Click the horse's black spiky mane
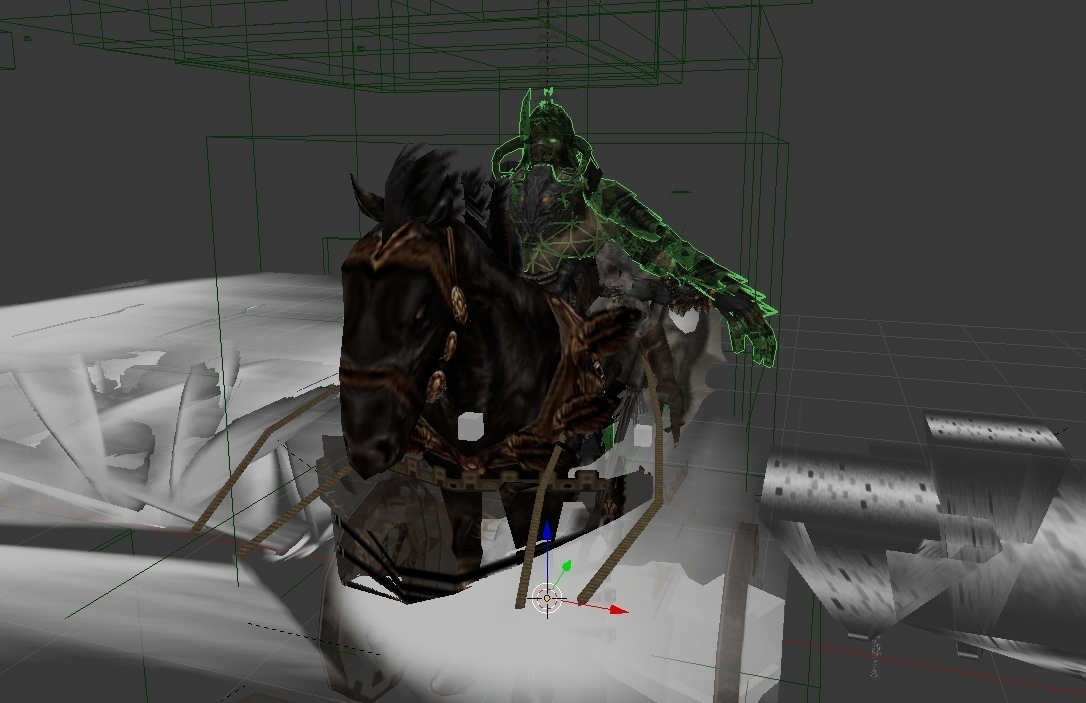This screenshot has width=1086, height=703. (430, 185)
